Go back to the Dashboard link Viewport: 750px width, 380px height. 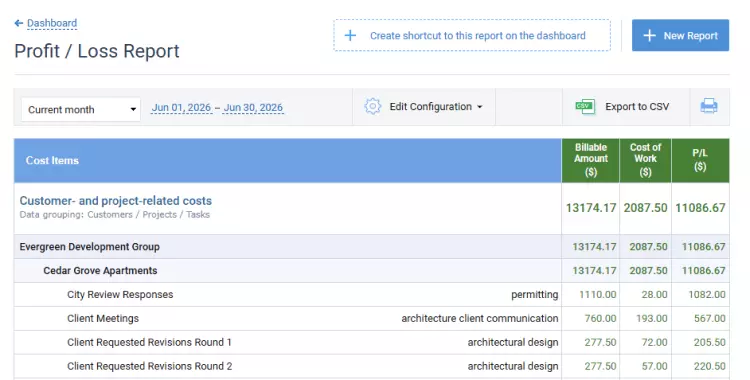[x=52, y=23]
